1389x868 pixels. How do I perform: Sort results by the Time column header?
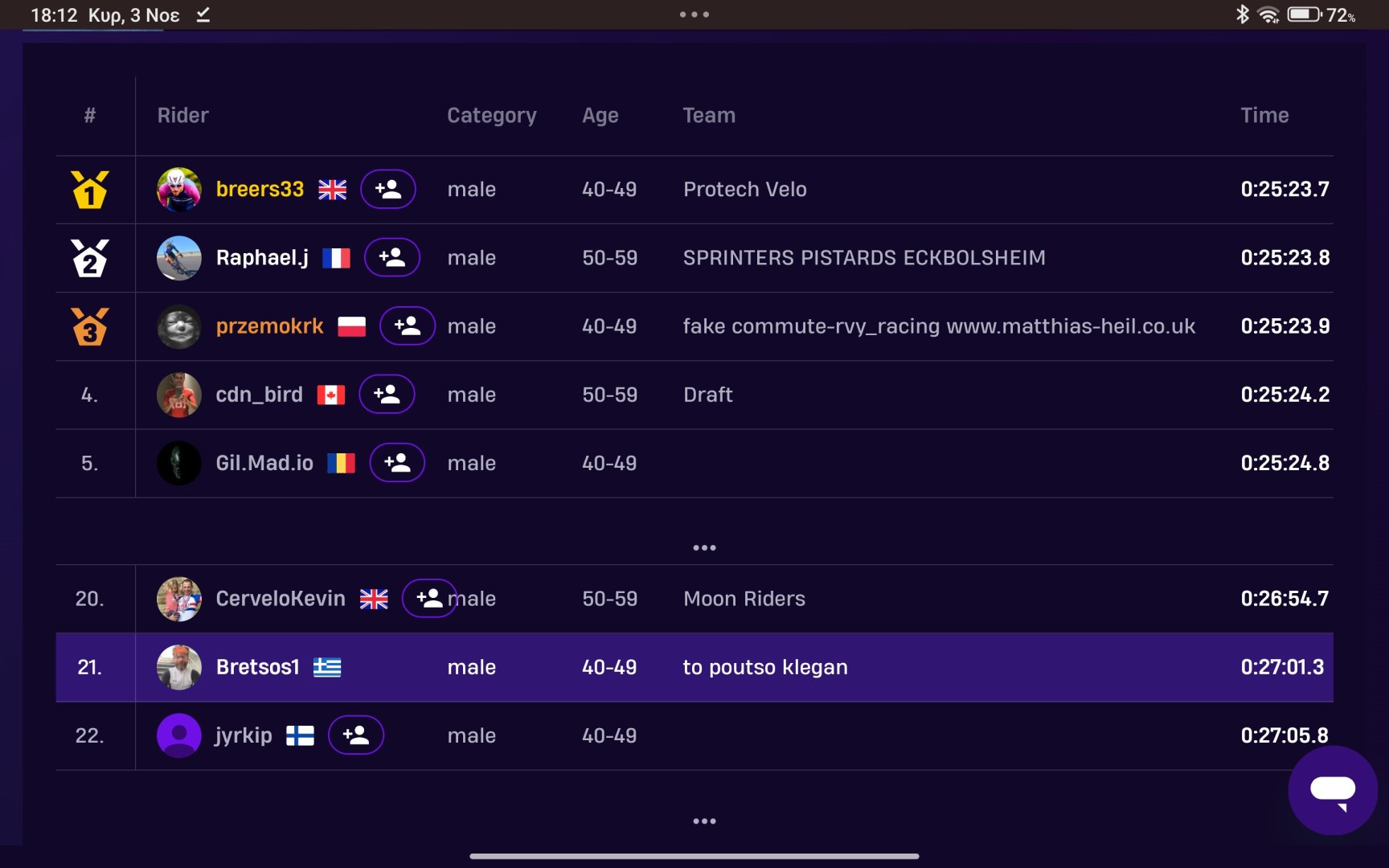point(1264,116)
